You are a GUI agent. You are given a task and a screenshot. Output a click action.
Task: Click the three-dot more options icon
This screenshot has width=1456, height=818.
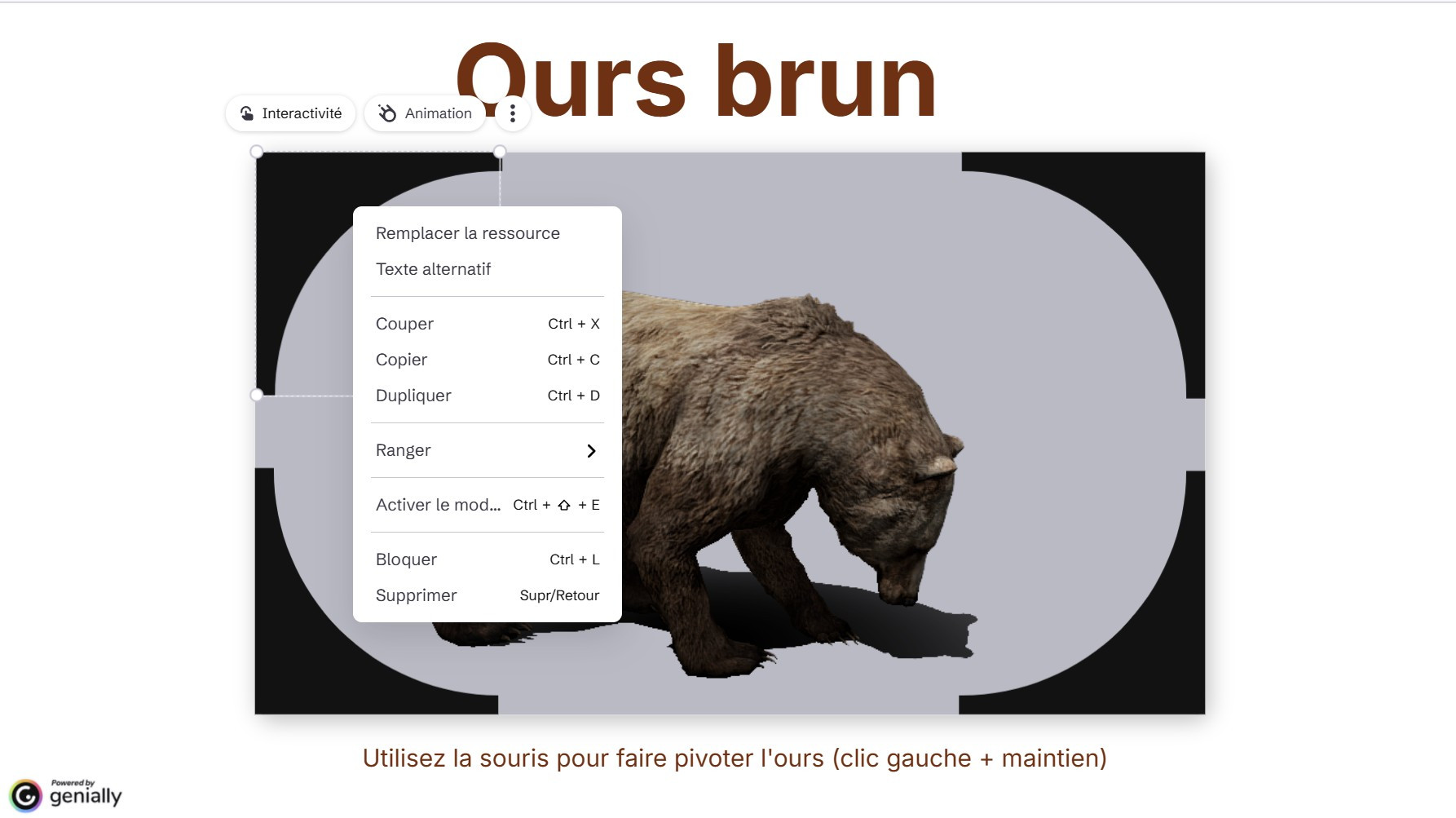pyautogui.click(x=513, y=113)
